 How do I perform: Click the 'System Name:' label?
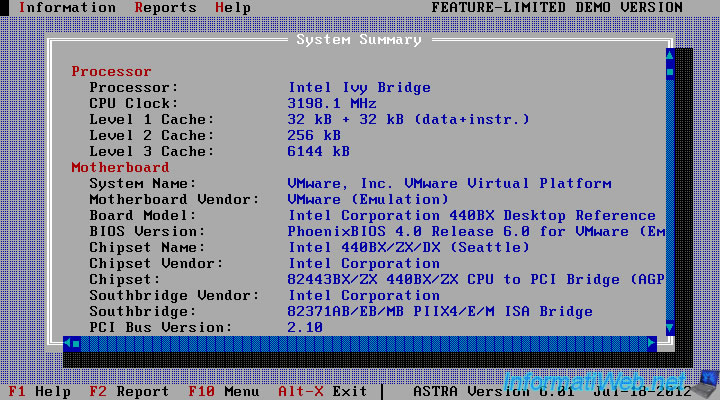[x=143, y=184]
